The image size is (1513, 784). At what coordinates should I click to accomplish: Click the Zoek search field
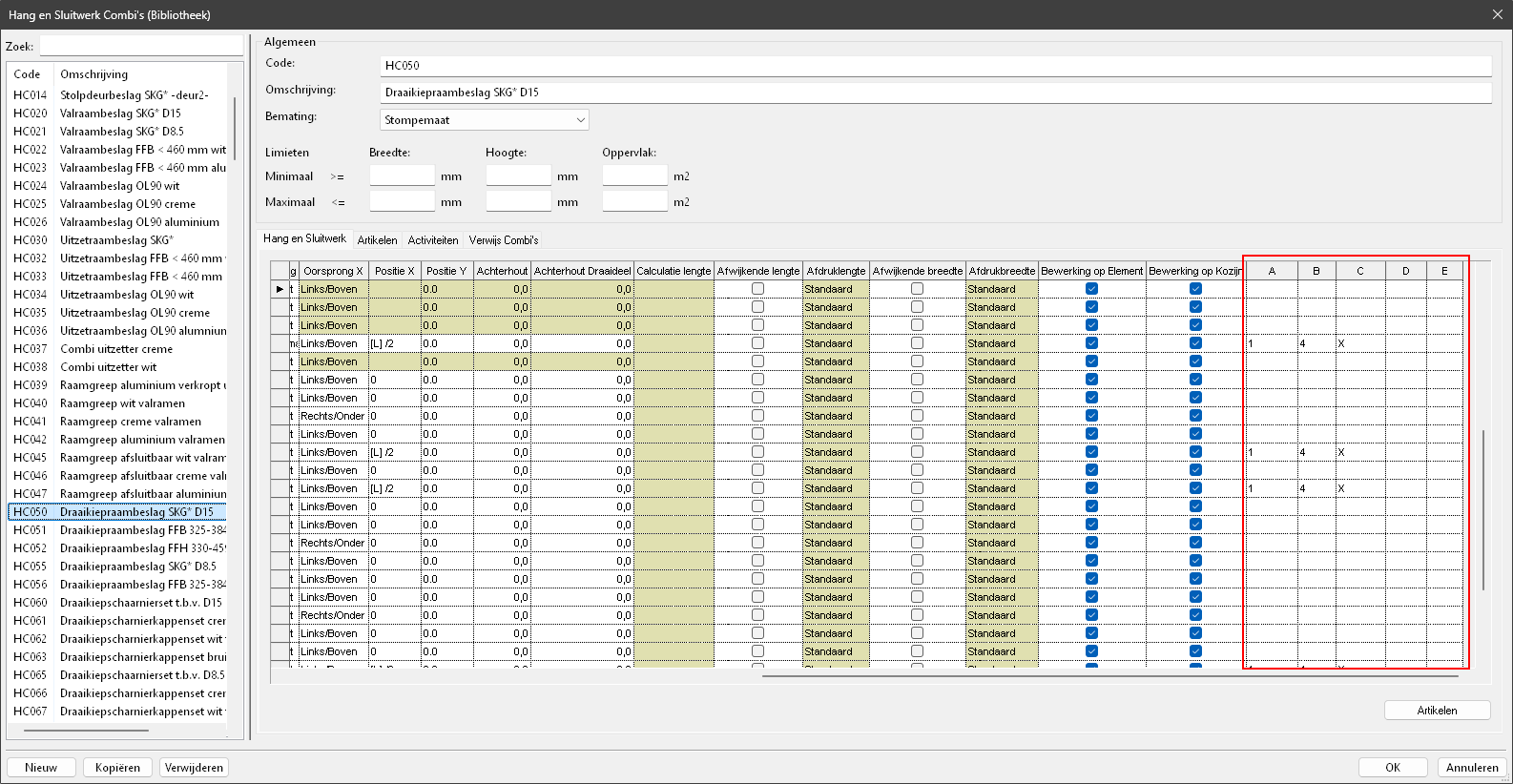141,46
